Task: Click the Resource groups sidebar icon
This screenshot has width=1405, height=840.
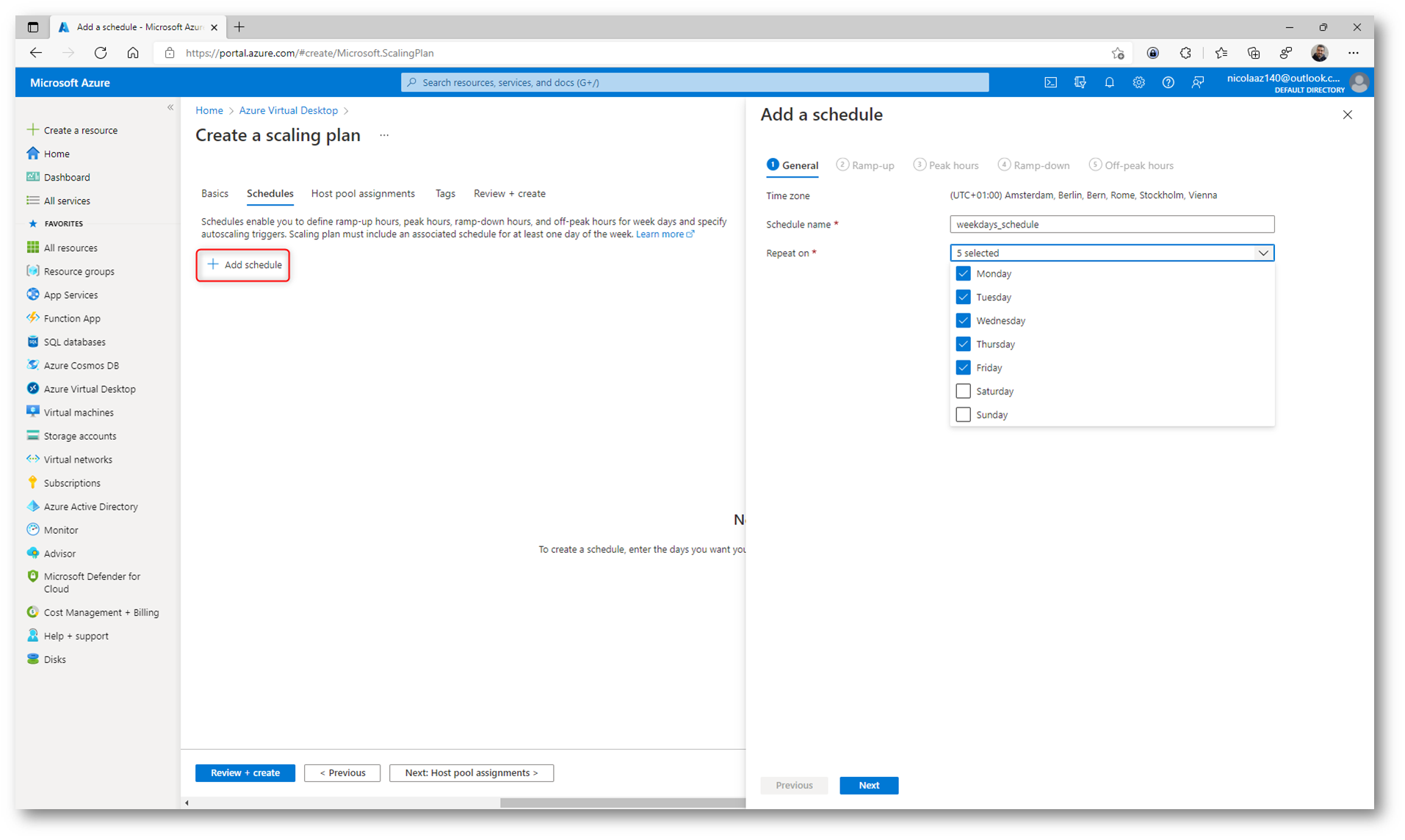Action: coord(32,271)
